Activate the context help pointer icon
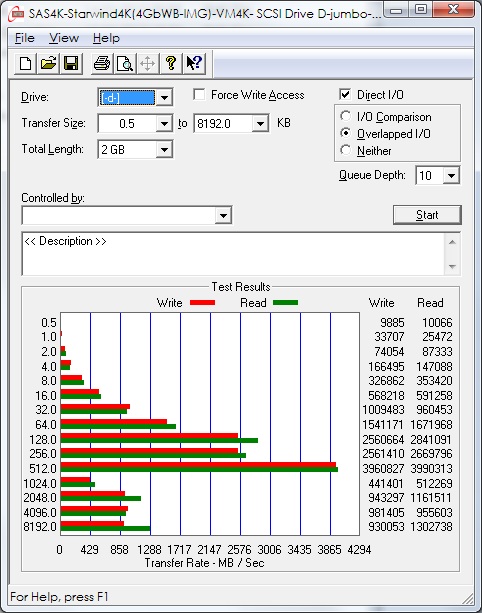Image resolution: width=482 pixels, height=613 pixels. pyautogui.click(x=194, y=63)
